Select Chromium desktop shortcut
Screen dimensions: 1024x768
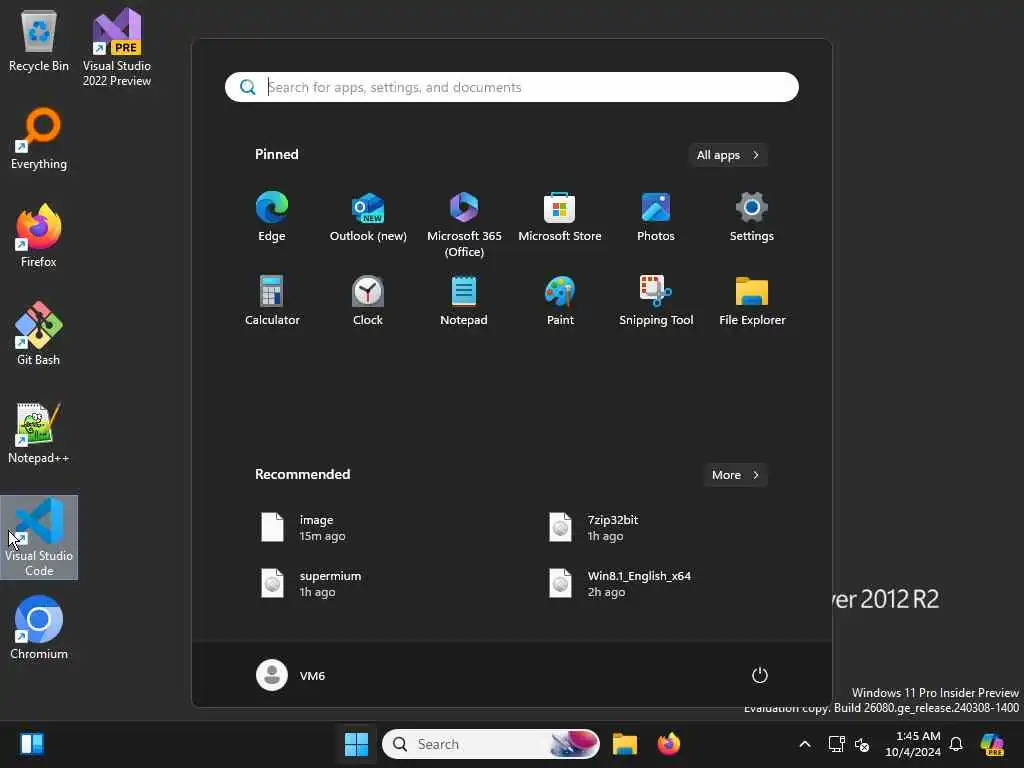(39, 628)
